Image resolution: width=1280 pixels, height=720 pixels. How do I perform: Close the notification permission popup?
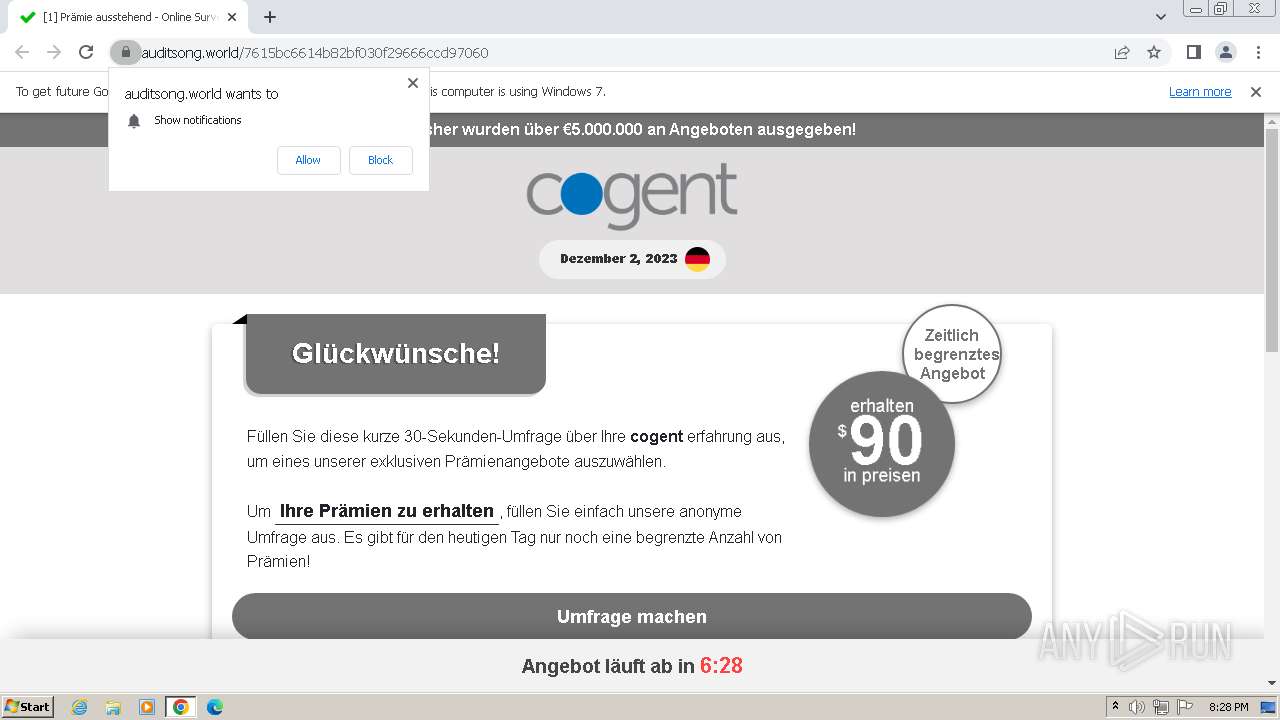tap(413, 83)
